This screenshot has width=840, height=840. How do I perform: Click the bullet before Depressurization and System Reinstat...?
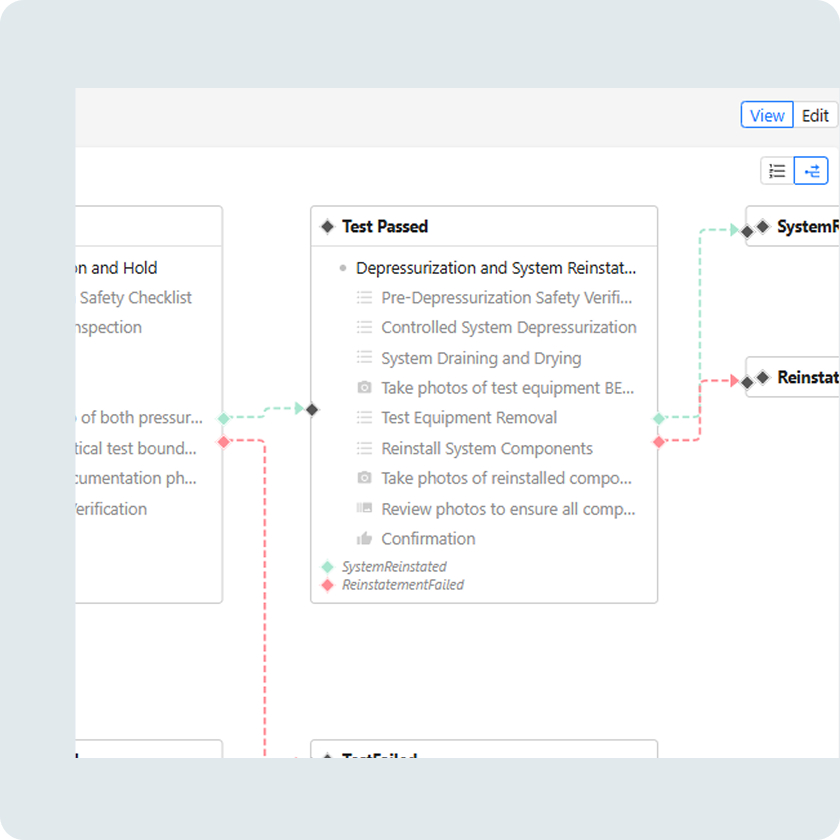pyautogui.click(x=343, y=268)
